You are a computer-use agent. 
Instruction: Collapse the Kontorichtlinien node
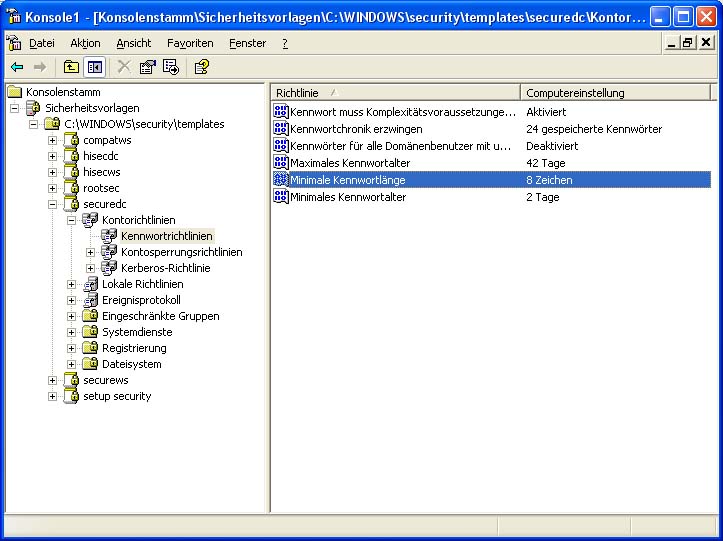(x=71, y=220)
